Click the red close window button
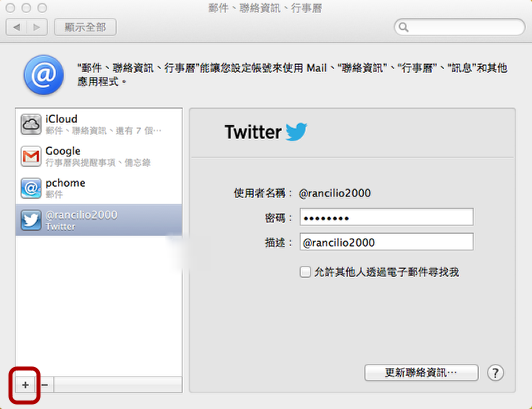The image size is (532, 409). [x=11, y=8]
